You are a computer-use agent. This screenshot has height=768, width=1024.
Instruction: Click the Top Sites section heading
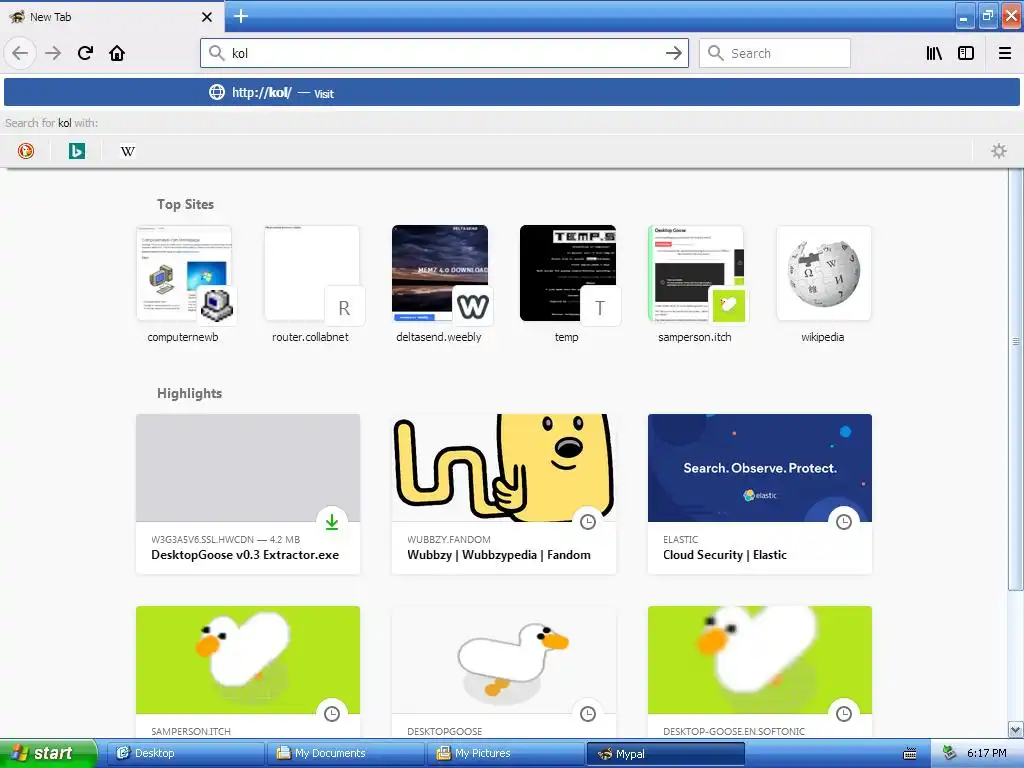tap(185, 204)
